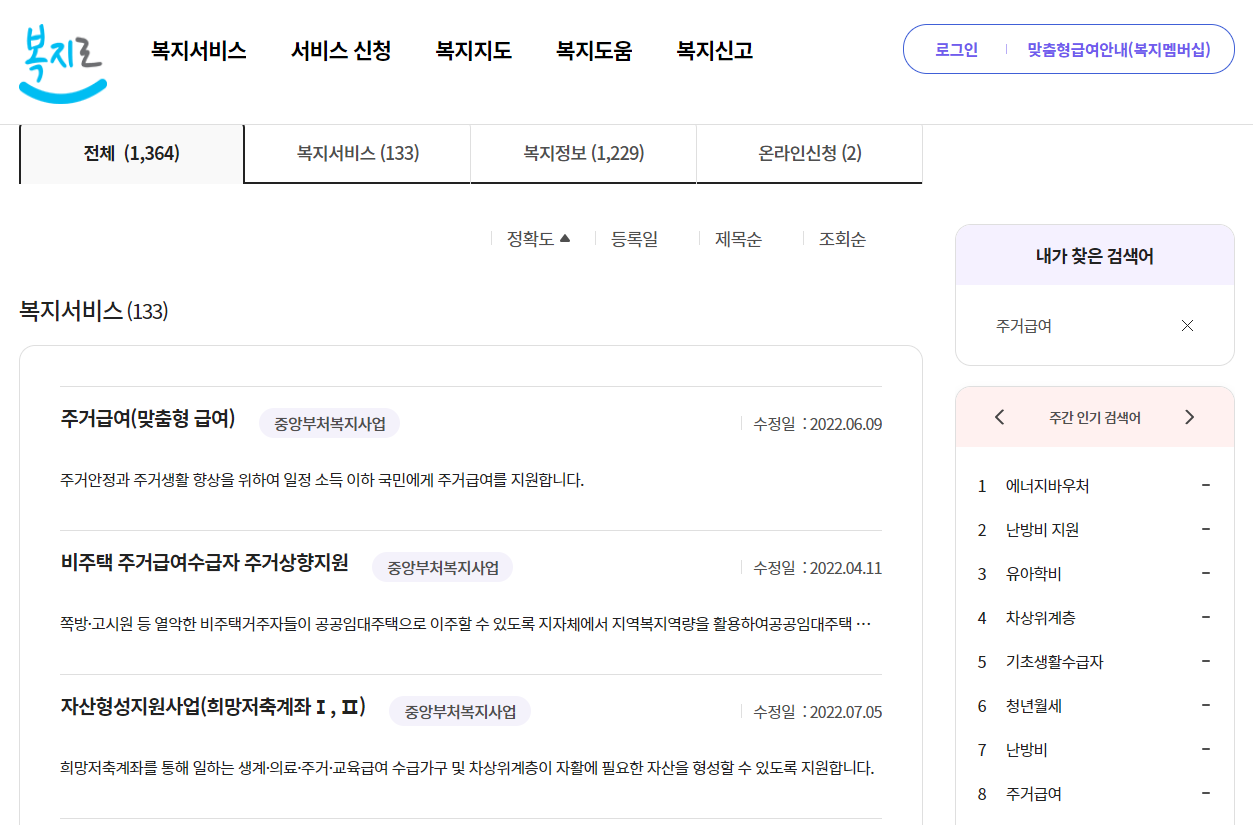Sort results by 조회순
Screen dimensions: 1253x825
click(842, 239)
